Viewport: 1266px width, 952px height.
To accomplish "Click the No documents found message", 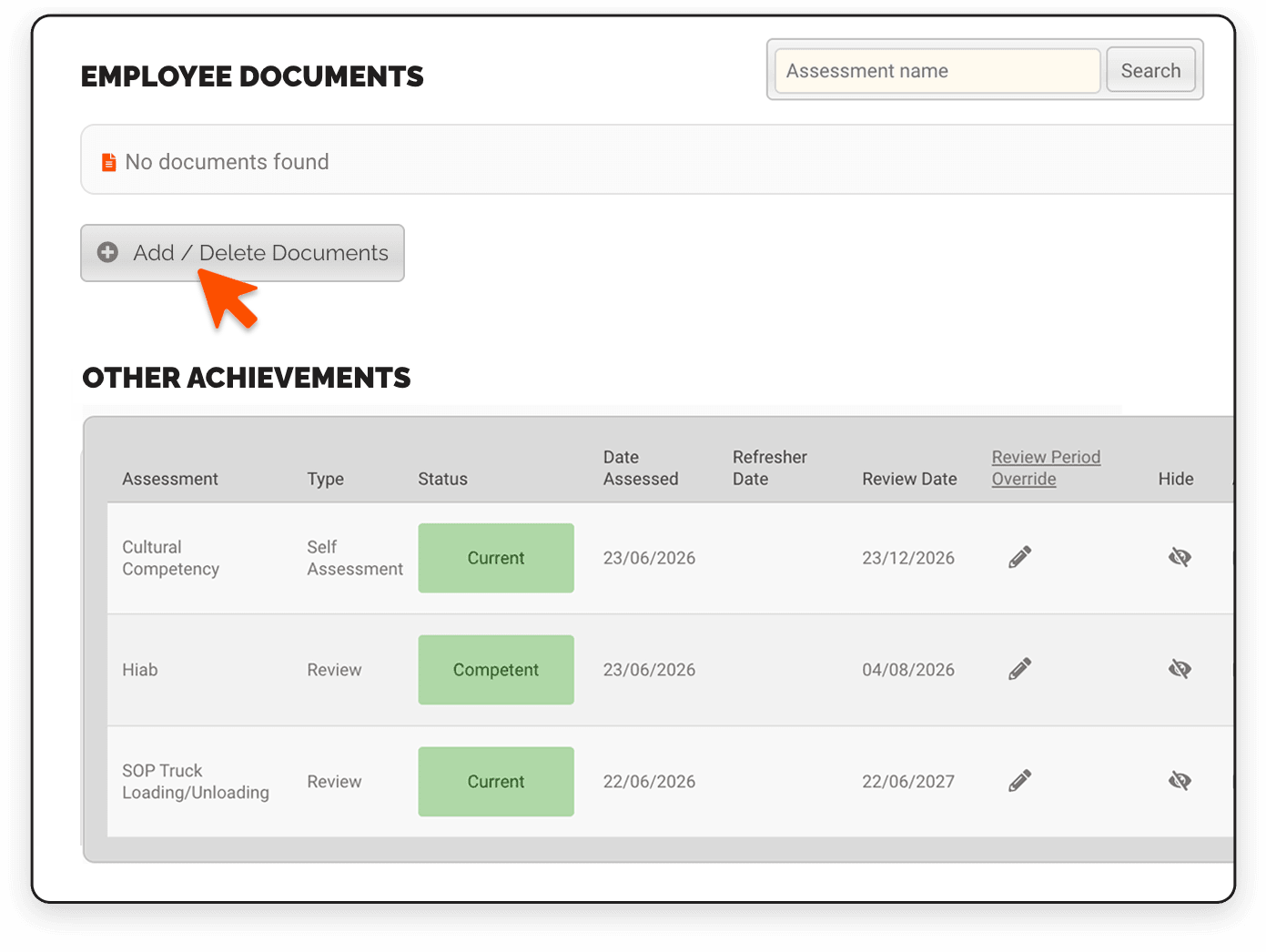I will tap(227, 162).
